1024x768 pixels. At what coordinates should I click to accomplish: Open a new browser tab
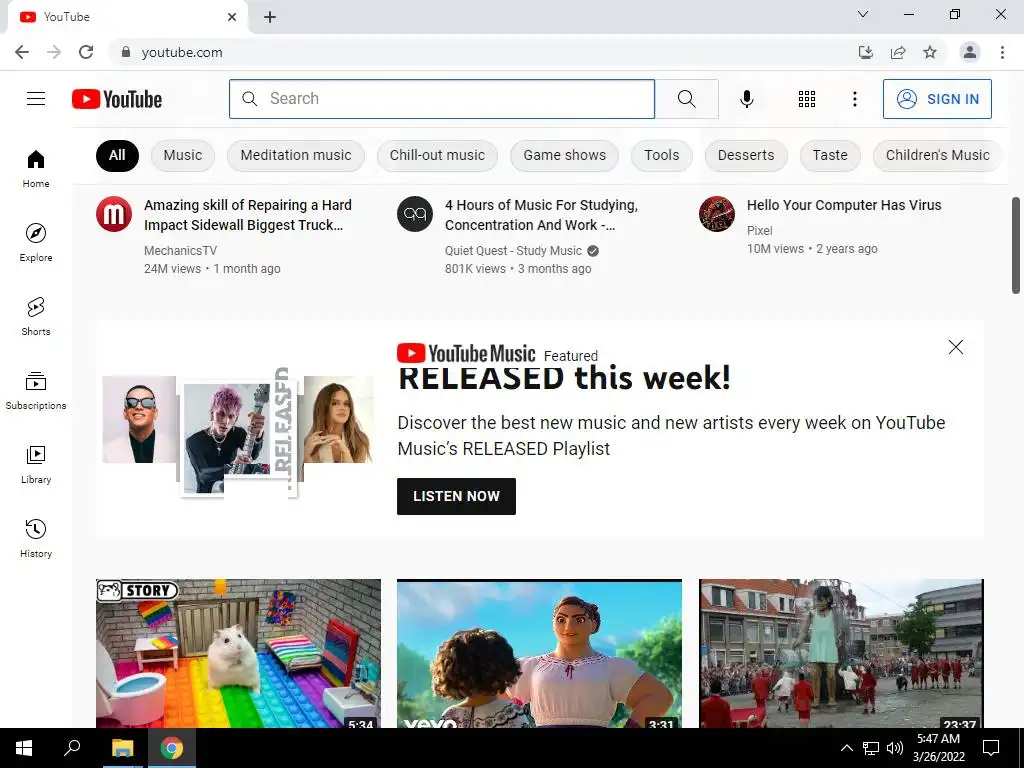tap(270, 17)
